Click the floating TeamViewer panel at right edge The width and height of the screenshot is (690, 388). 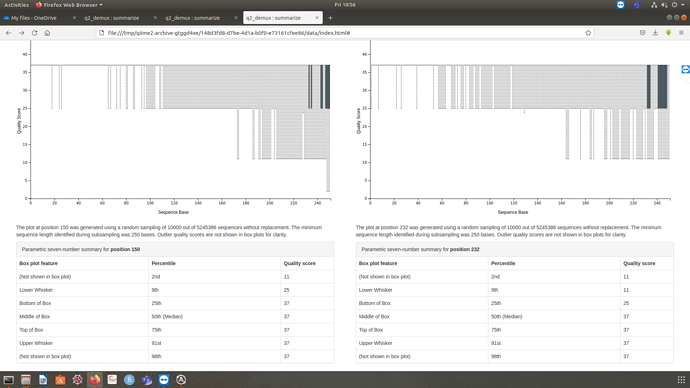pyautogui.click(x=686, y=70)
